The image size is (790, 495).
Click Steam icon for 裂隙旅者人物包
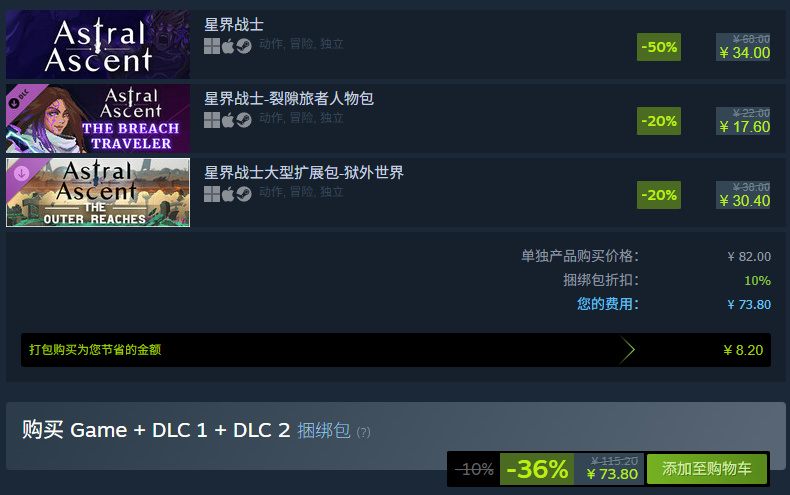point(244,120)
